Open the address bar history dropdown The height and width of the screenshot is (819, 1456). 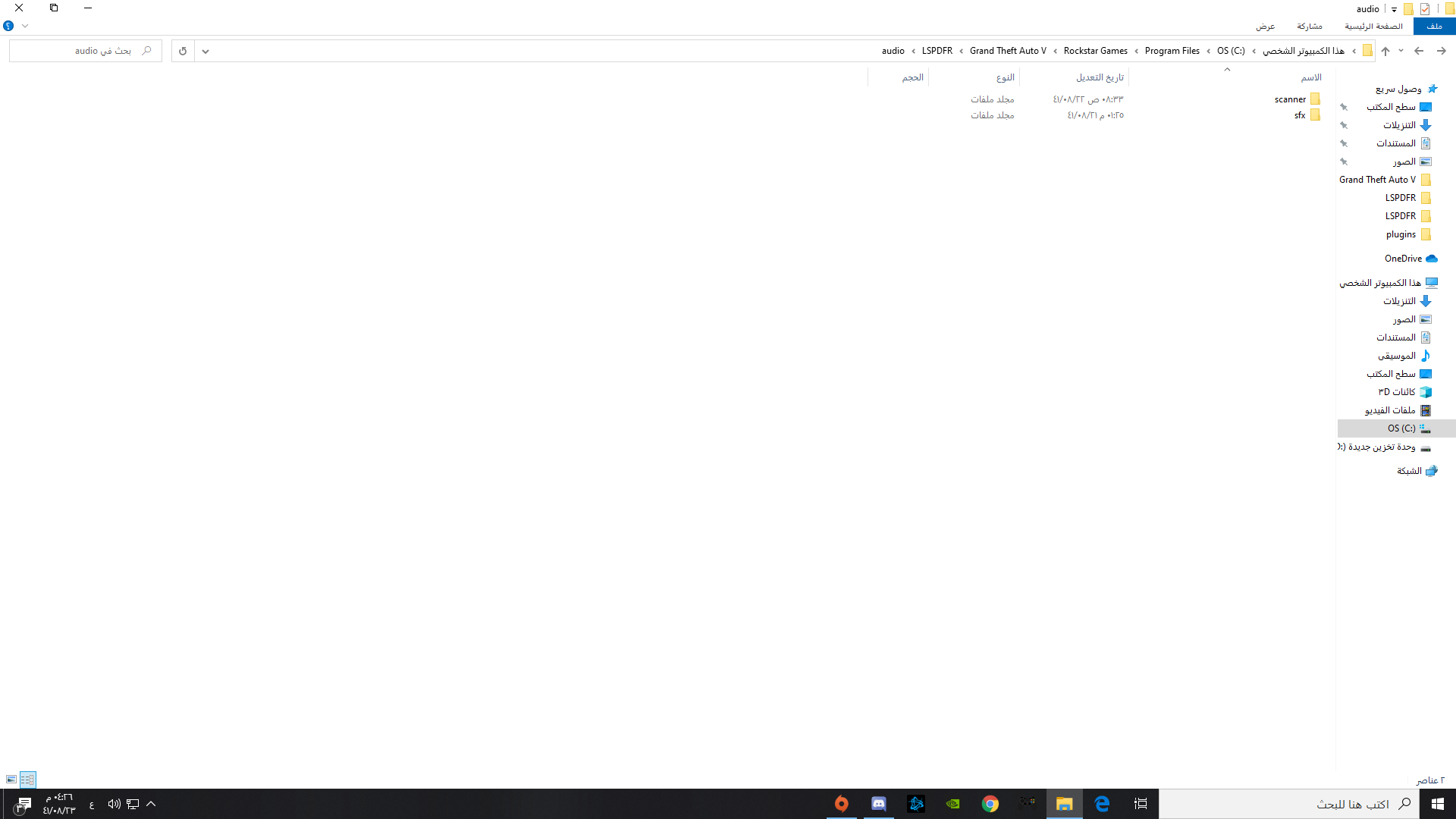[206, 51]
